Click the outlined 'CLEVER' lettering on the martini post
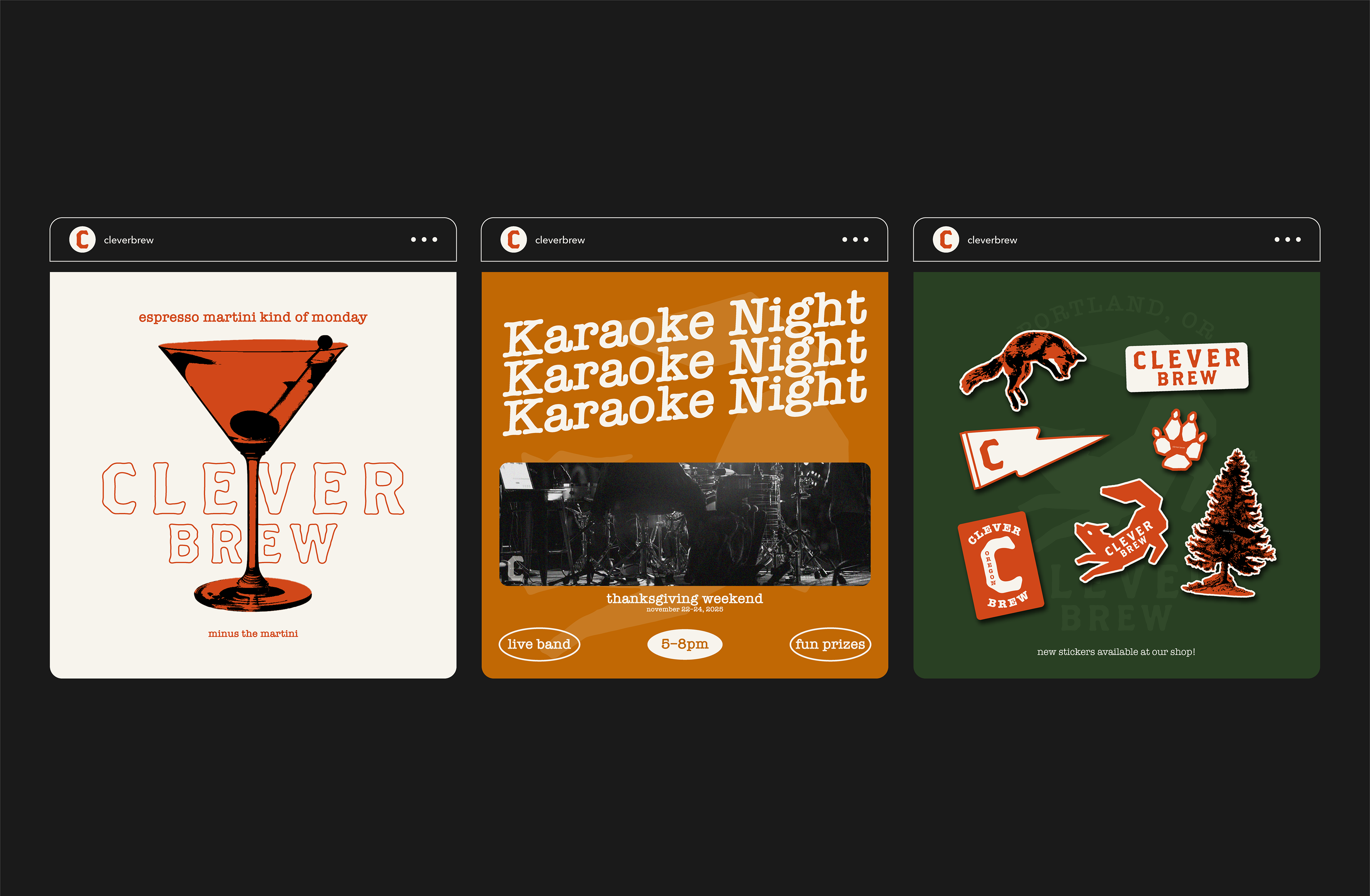The image size is (1370, 896). (253, 489)
